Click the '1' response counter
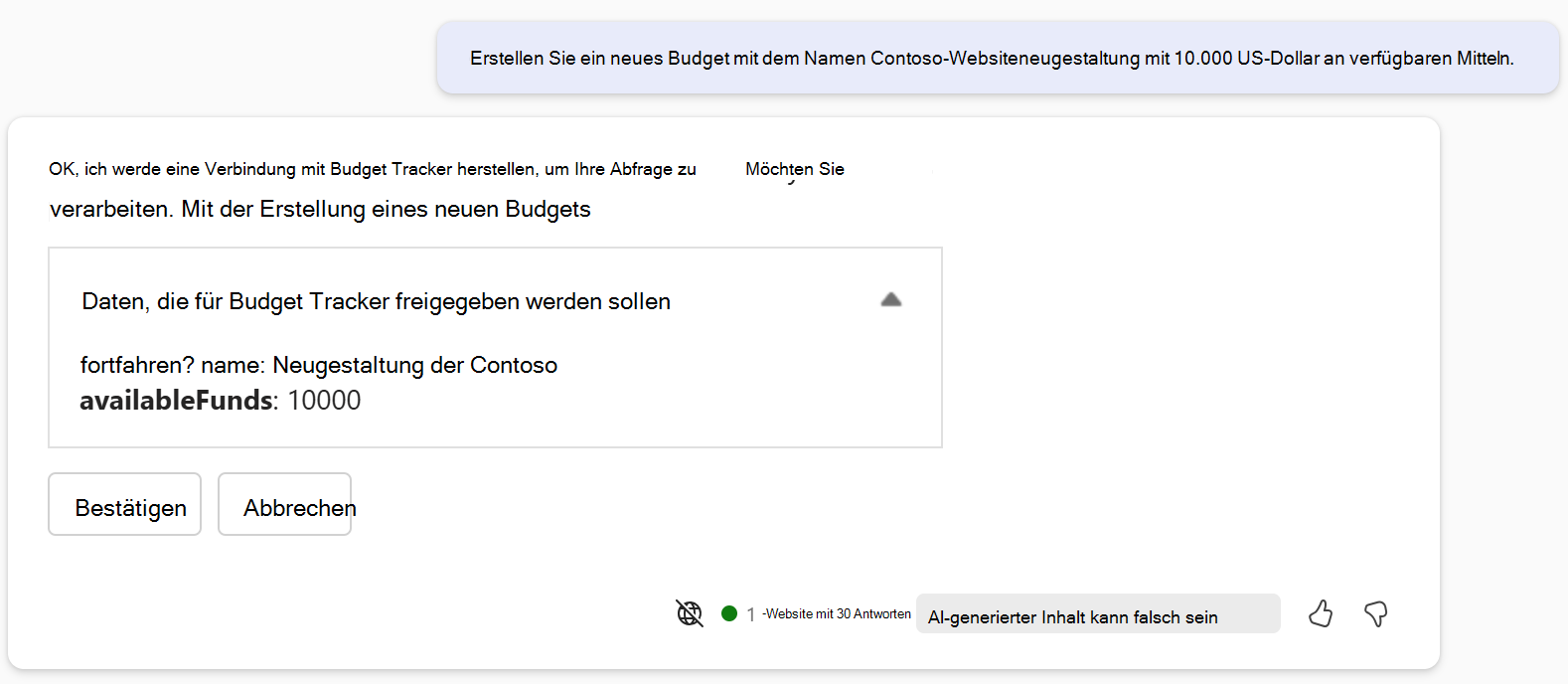 coord(751,614)
